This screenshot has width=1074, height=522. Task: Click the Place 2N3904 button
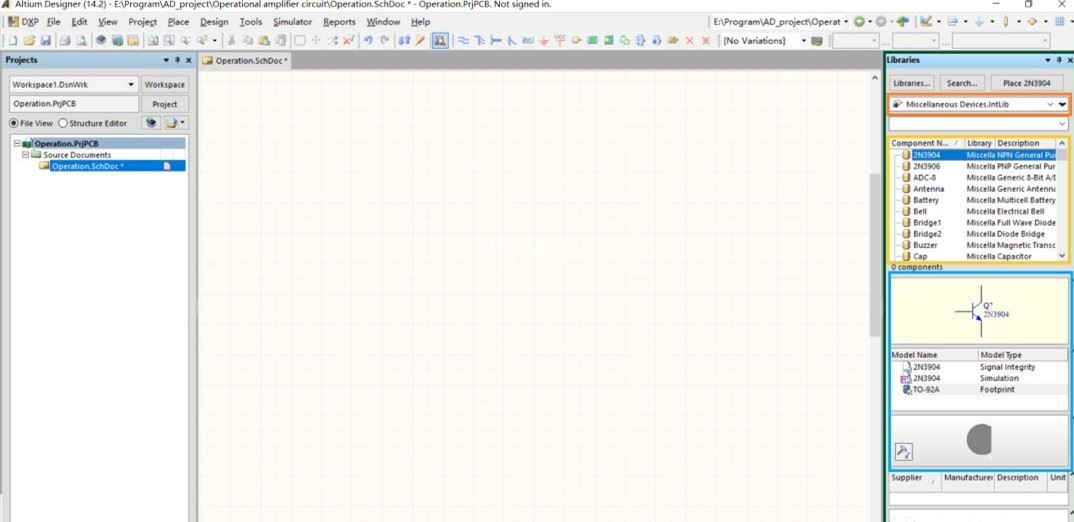[1026, 83]
